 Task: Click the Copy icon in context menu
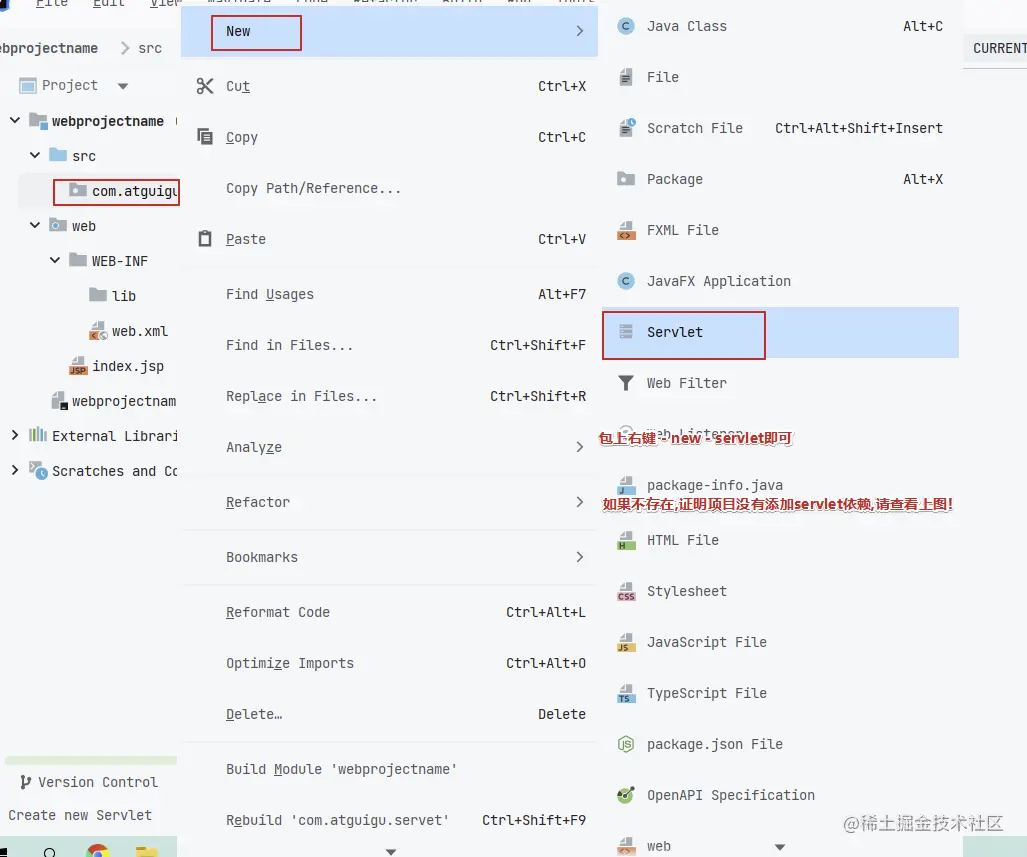(205, 136)
